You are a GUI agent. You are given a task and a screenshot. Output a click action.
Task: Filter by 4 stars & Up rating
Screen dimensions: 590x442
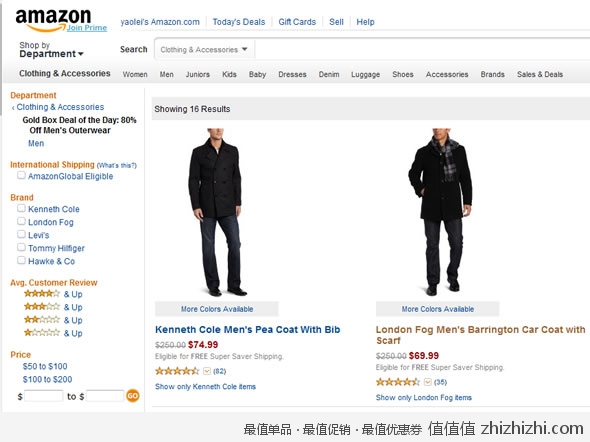[x=53, y=294]
